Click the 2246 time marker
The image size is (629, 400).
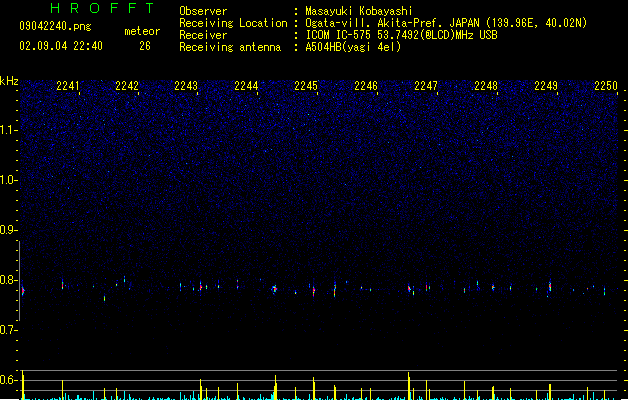tap(366, 86)
